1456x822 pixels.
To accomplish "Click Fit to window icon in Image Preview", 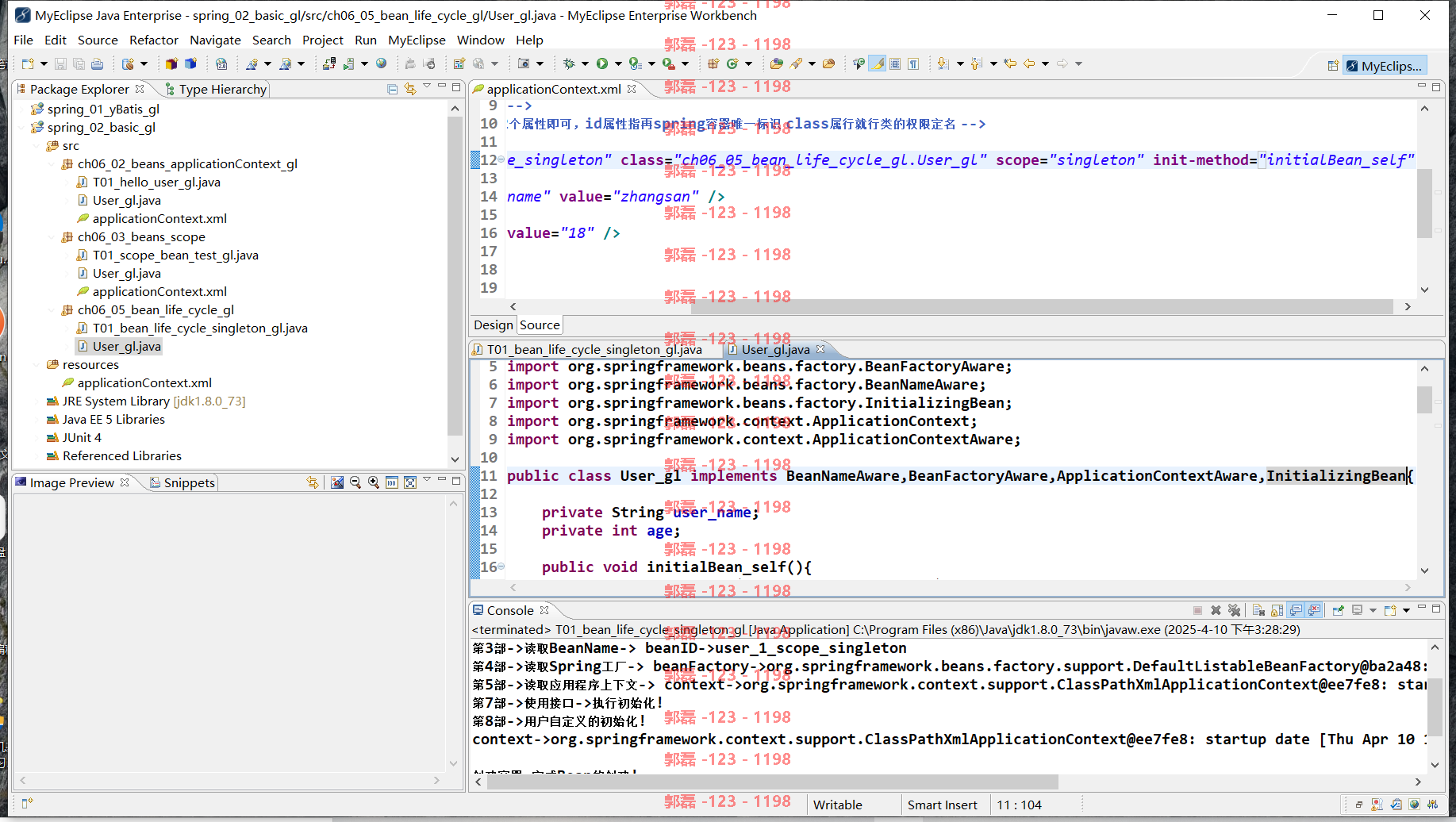I will coord(410,482).
